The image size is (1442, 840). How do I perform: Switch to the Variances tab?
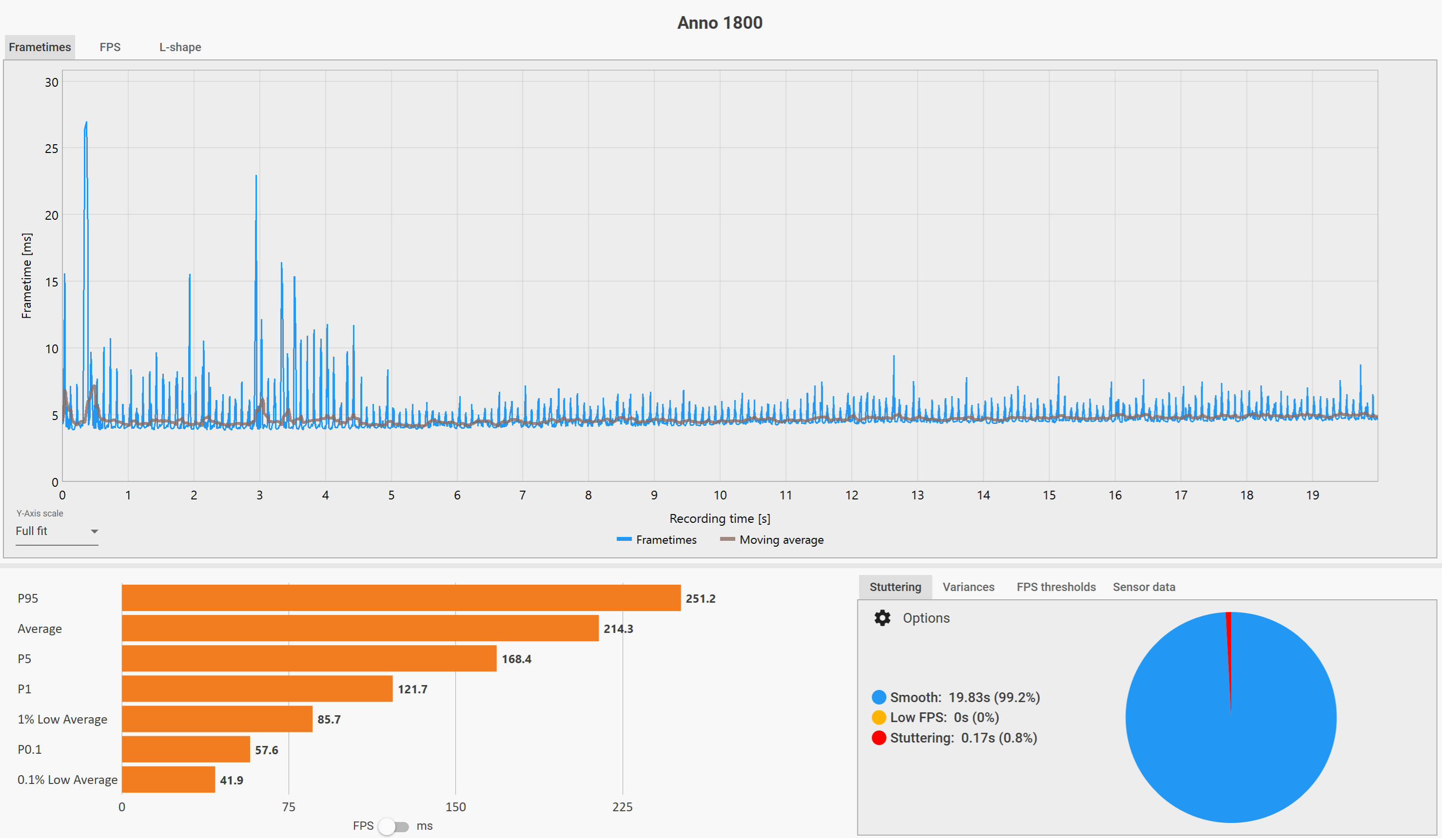[x=968, y=588]
